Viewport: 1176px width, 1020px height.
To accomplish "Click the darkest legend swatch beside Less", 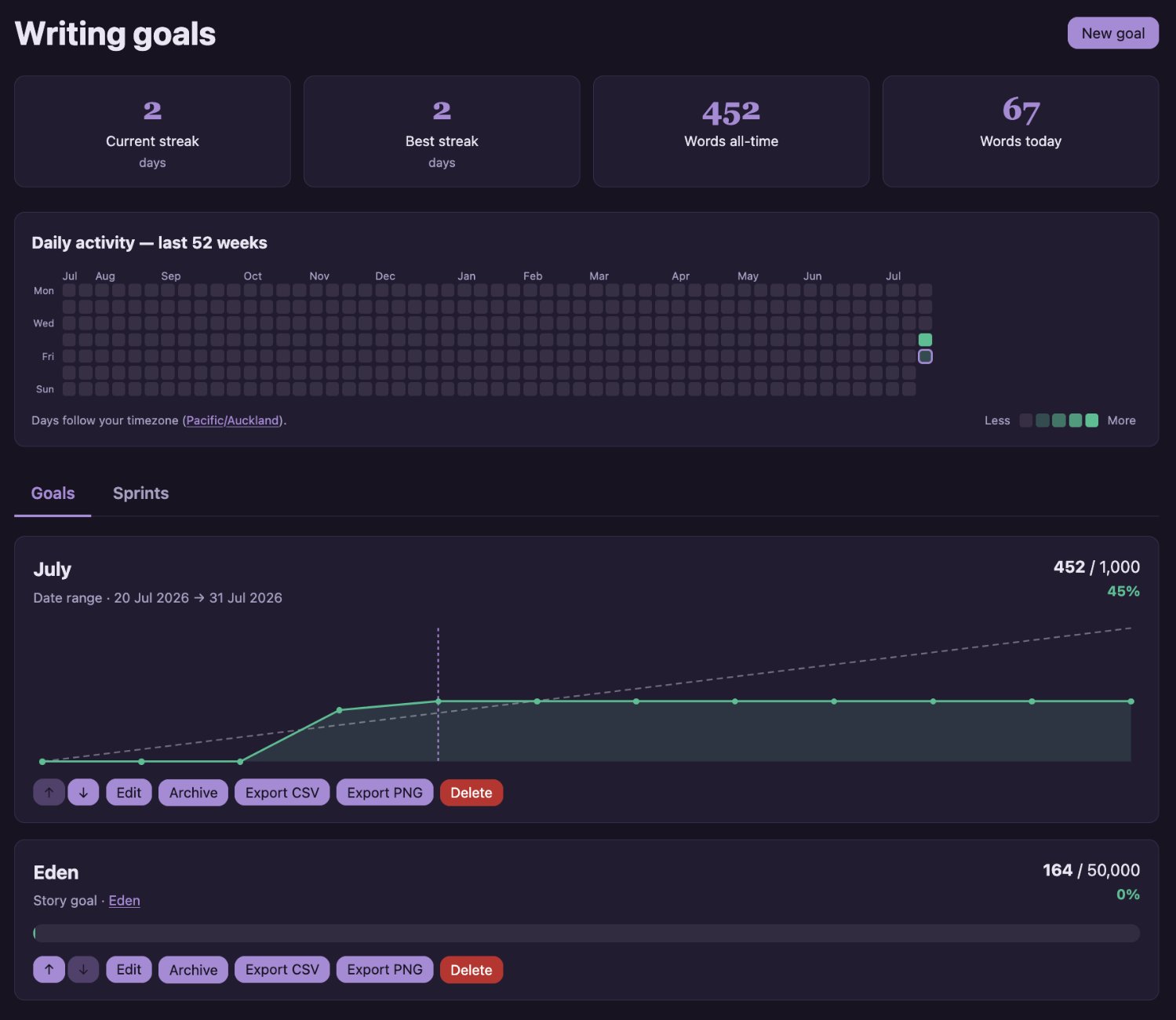I will pos(1025,421).
